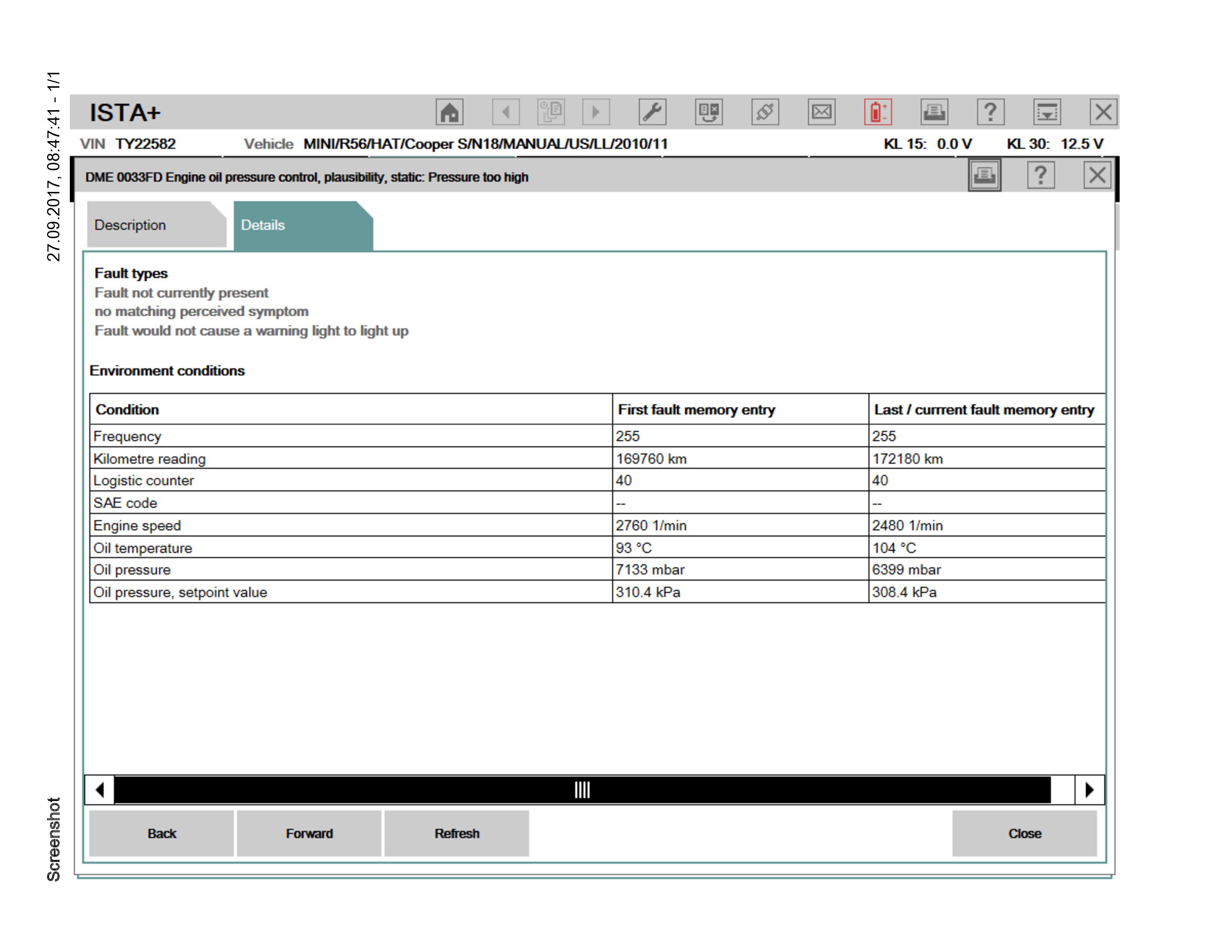This screenshot has height=952, width=1232.
Task: Click the back arrow toolbar icon
Action: (x=505, y=112)
